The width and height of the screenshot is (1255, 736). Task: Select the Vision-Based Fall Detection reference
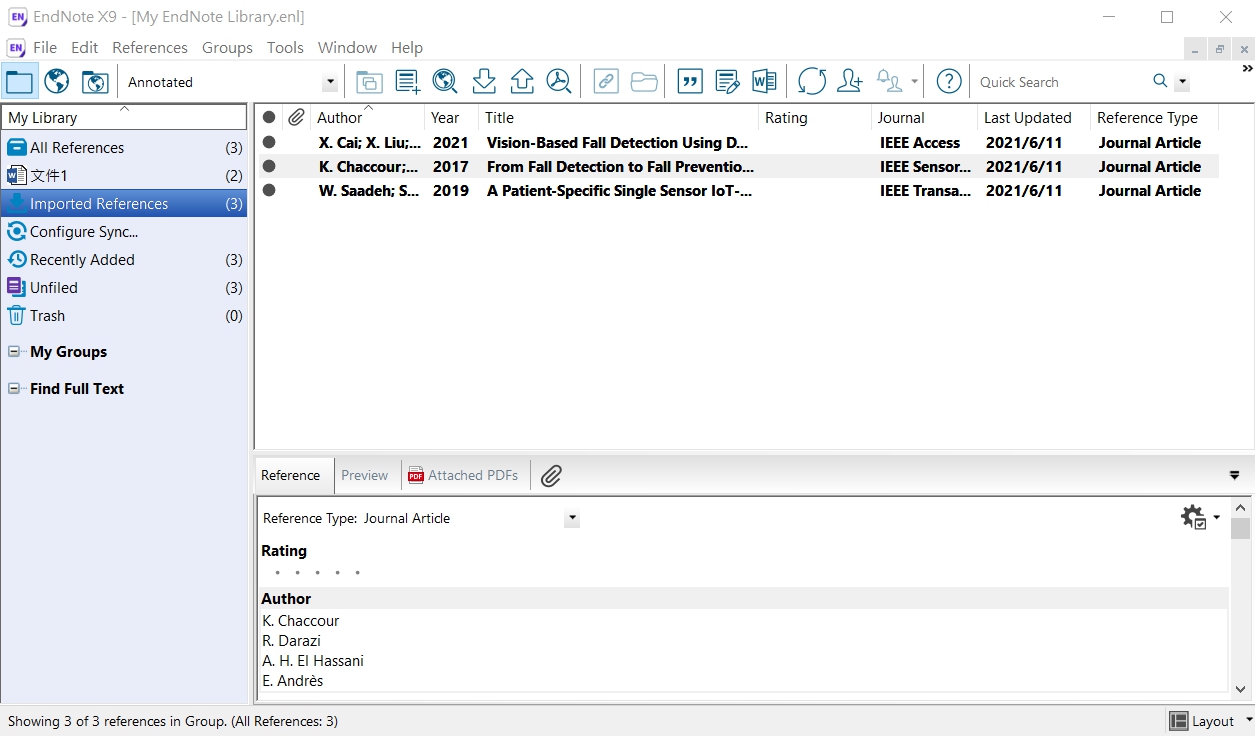tap(738, 143)
